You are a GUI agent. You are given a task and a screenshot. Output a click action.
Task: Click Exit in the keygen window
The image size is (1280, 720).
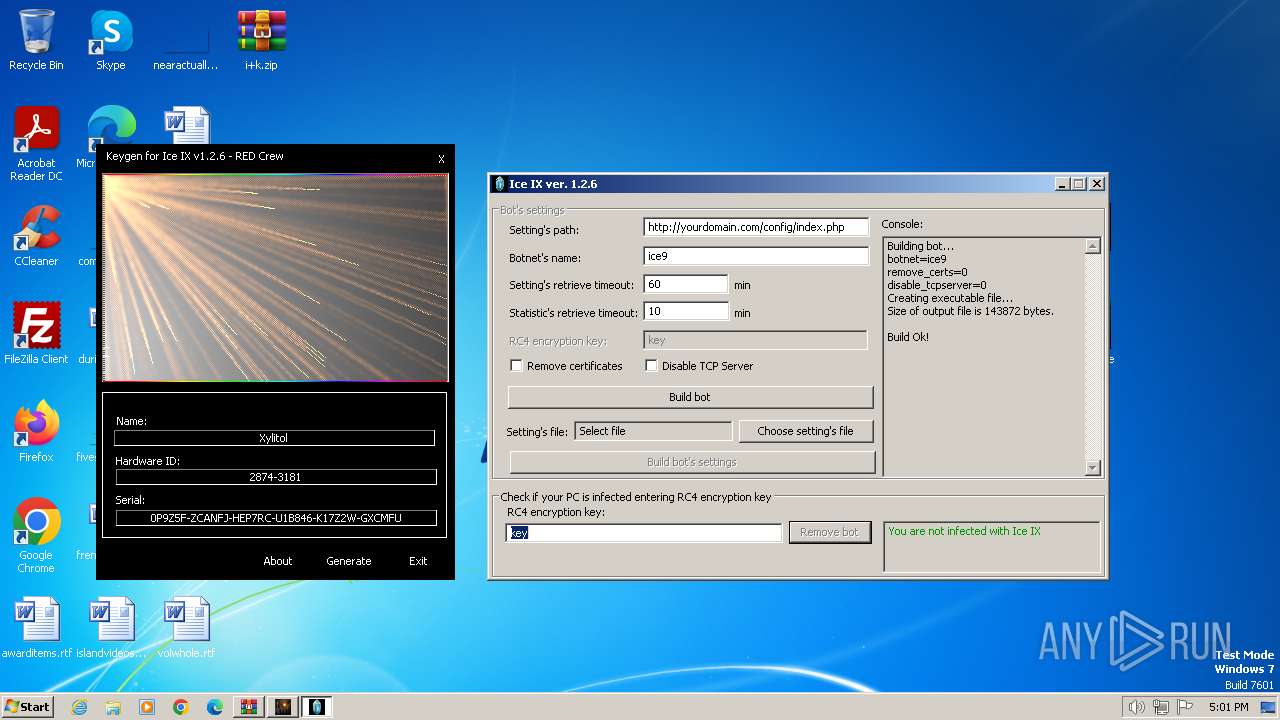(418, 561)
